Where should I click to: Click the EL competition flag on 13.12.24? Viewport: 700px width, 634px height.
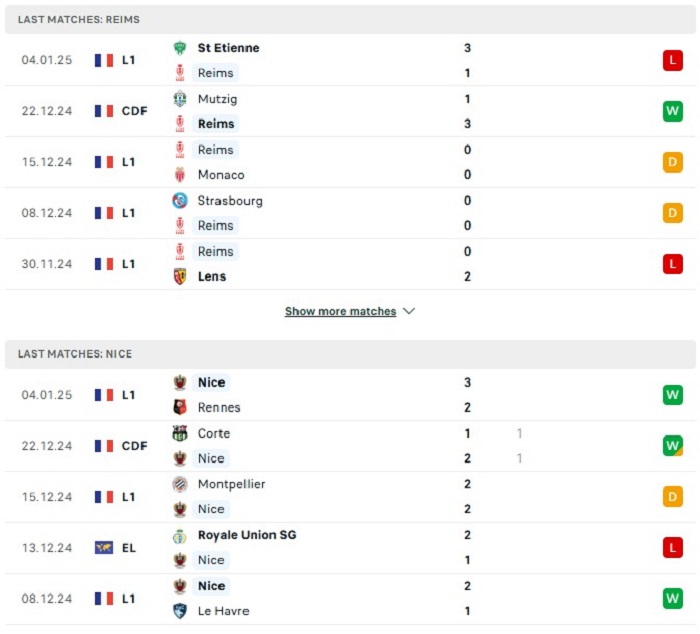pyautogui.click(x=104, y=547)
